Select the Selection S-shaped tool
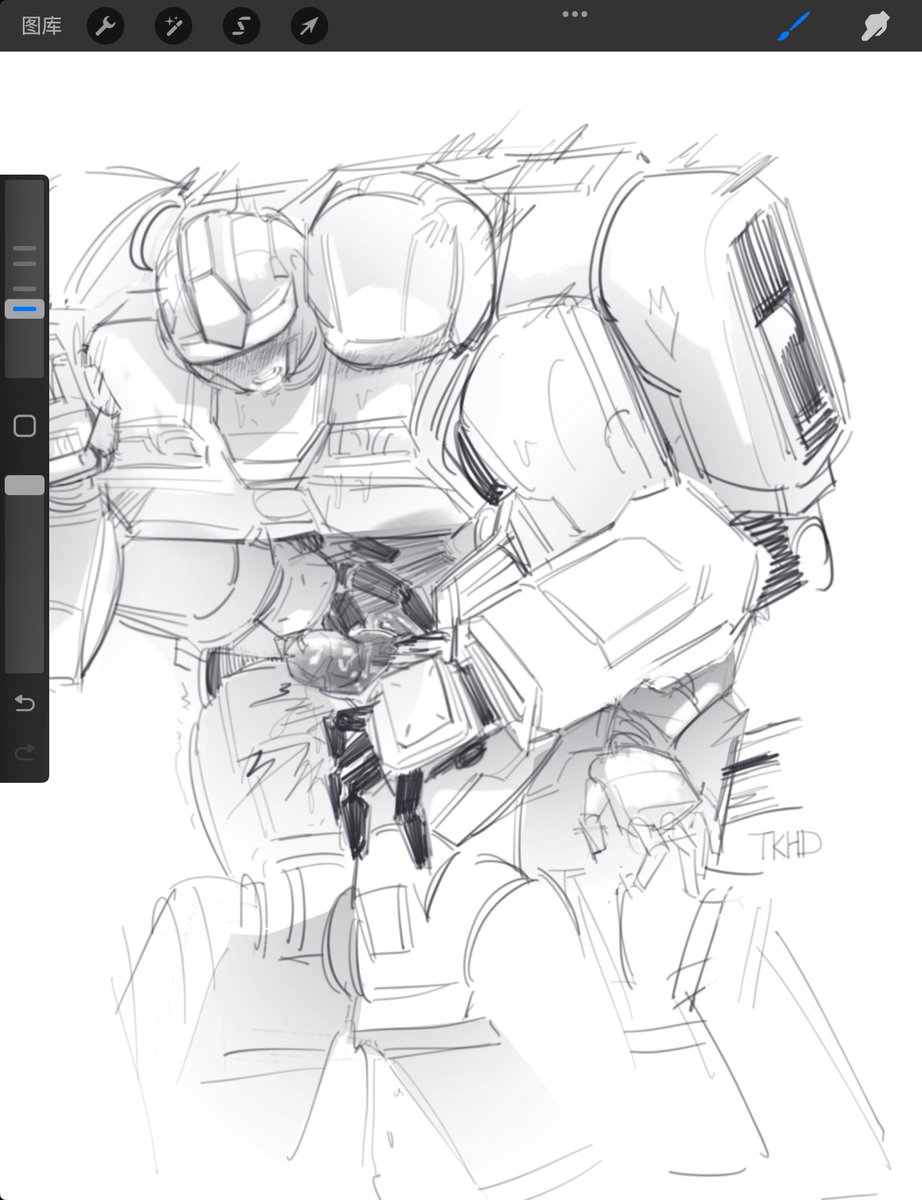 (x=241, y=26)
